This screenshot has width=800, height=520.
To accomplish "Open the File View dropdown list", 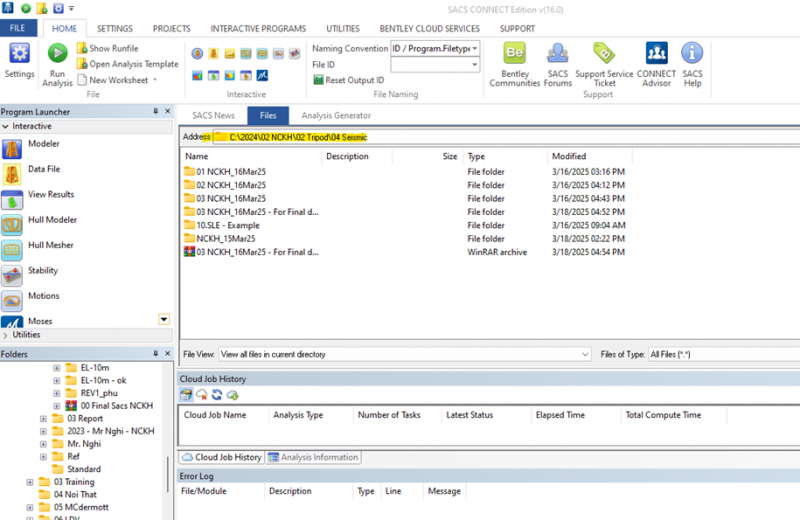I will (585, 354).
